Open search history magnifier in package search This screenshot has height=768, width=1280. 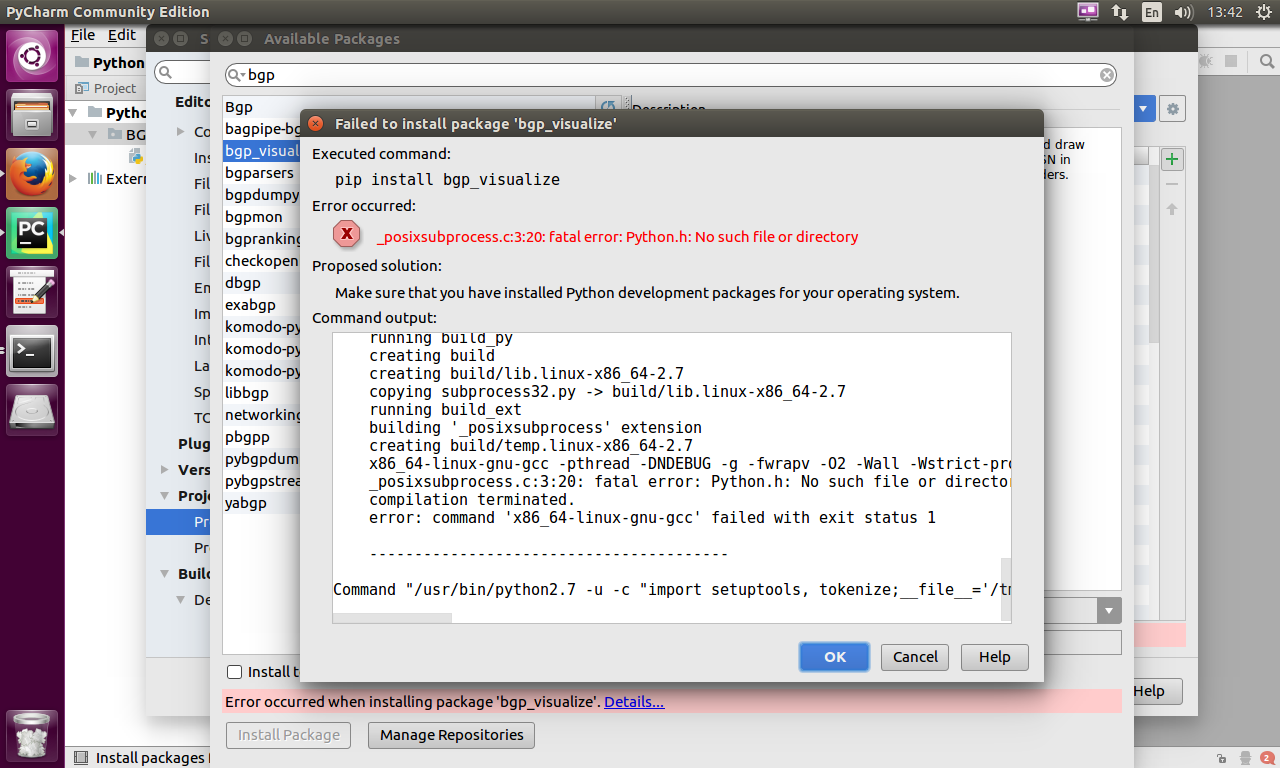(237, 75)
